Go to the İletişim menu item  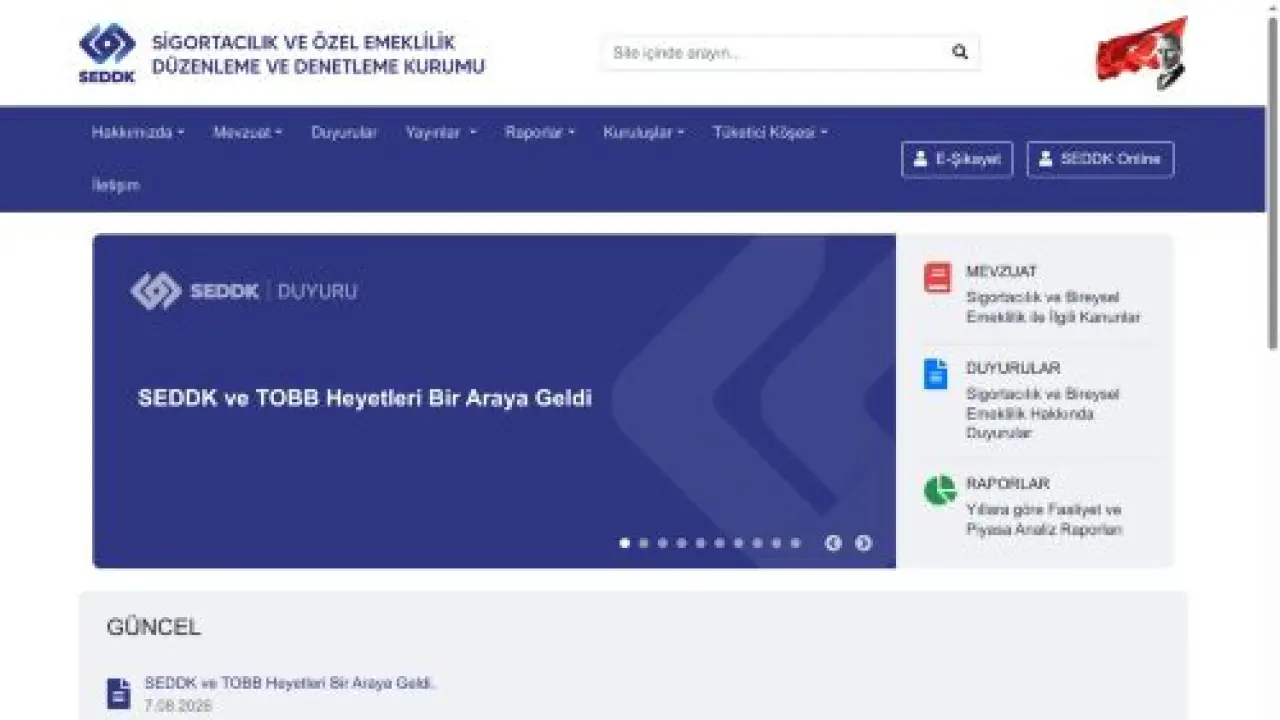(x=116, y=185)
